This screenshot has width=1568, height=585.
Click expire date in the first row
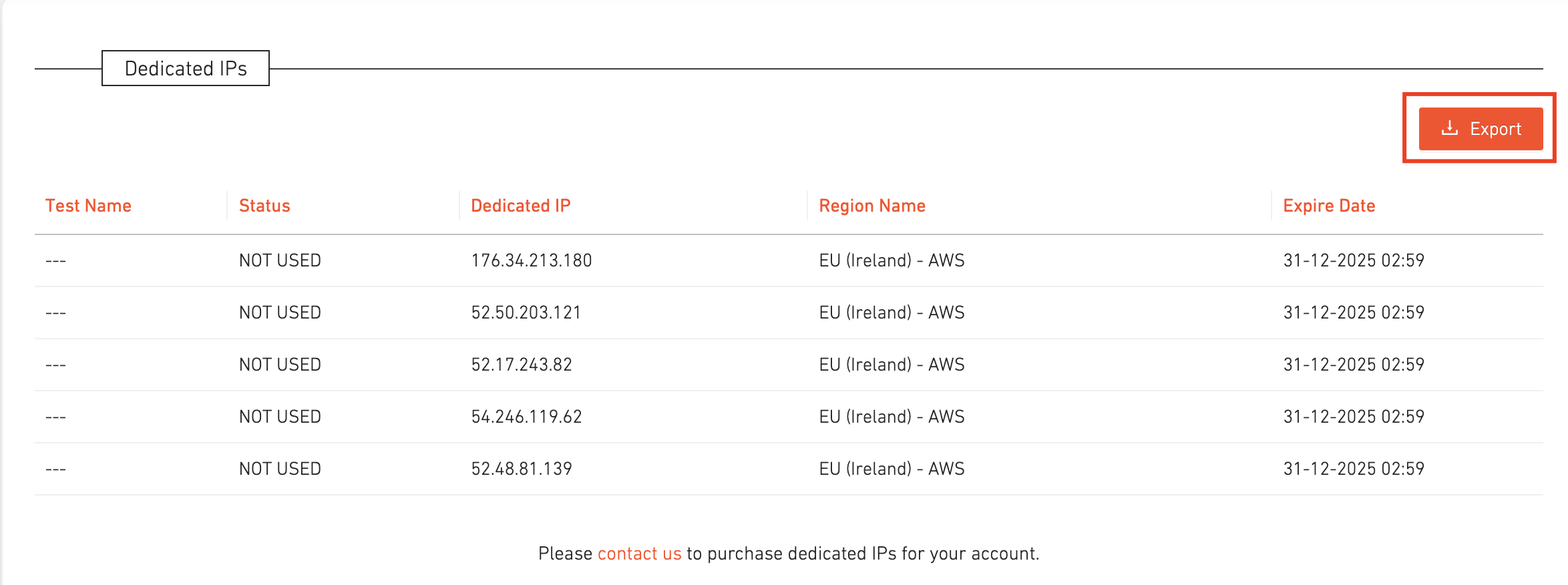point(1354,260)
